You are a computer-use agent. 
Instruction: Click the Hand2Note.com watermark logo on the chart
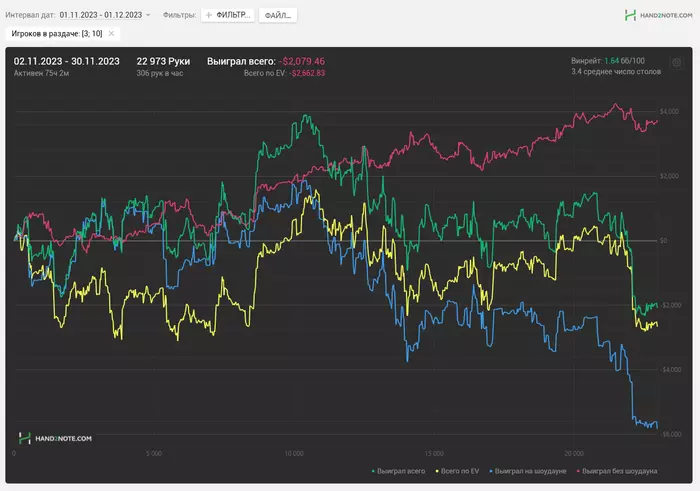coord(56,438)
